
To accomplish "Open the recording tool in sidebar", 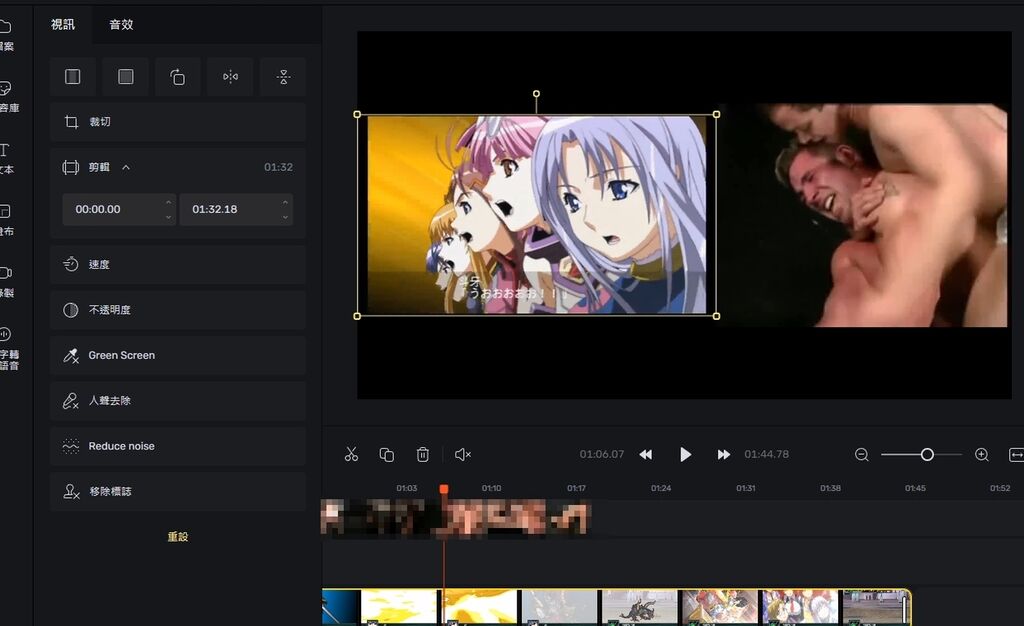I will (x=6, y=281).
